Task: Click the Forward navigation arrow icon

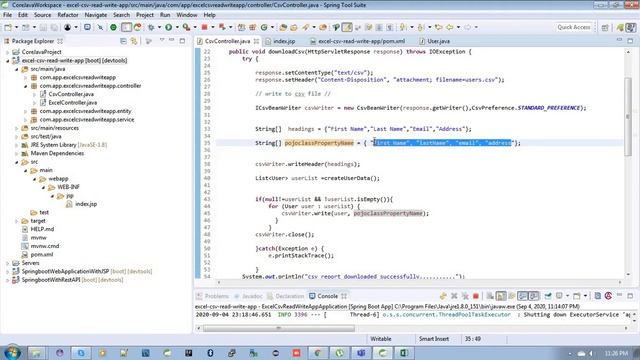Action: [x=467, y=27]
